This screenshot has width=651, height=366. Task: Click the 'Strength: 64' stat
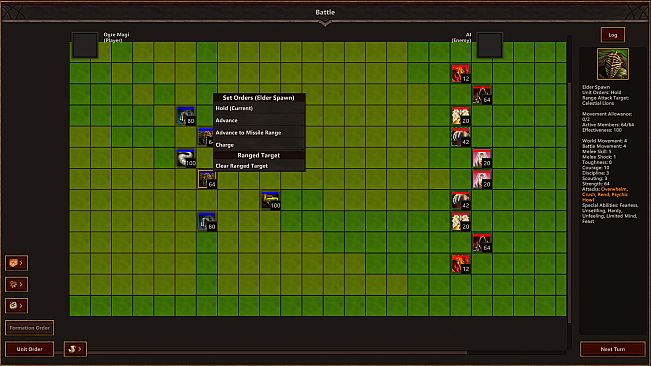click(x=596, y=184)
